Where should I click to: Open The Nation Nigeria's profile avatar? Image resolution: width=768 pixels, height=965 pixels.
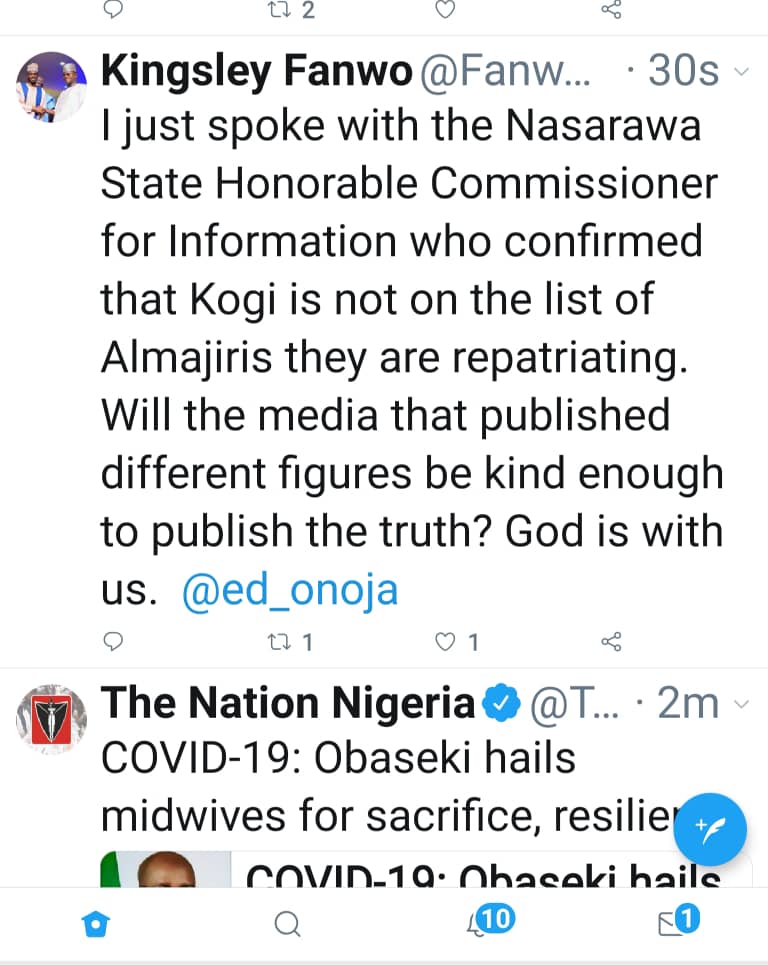pyautogui.click(x=51, y=719)
